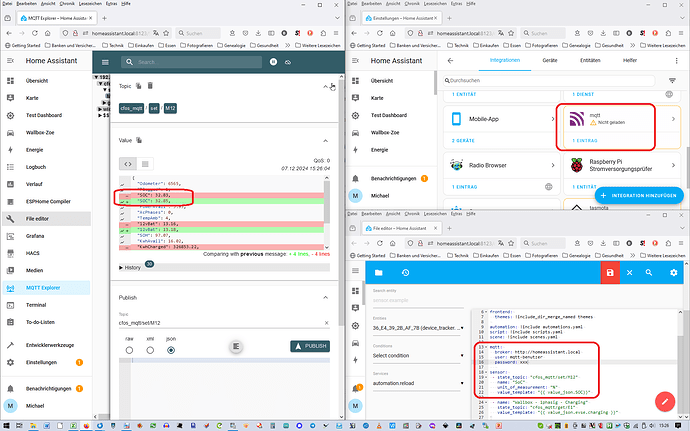
Task: Open file history icon in File editor toolbar
Action: [405, 273]
